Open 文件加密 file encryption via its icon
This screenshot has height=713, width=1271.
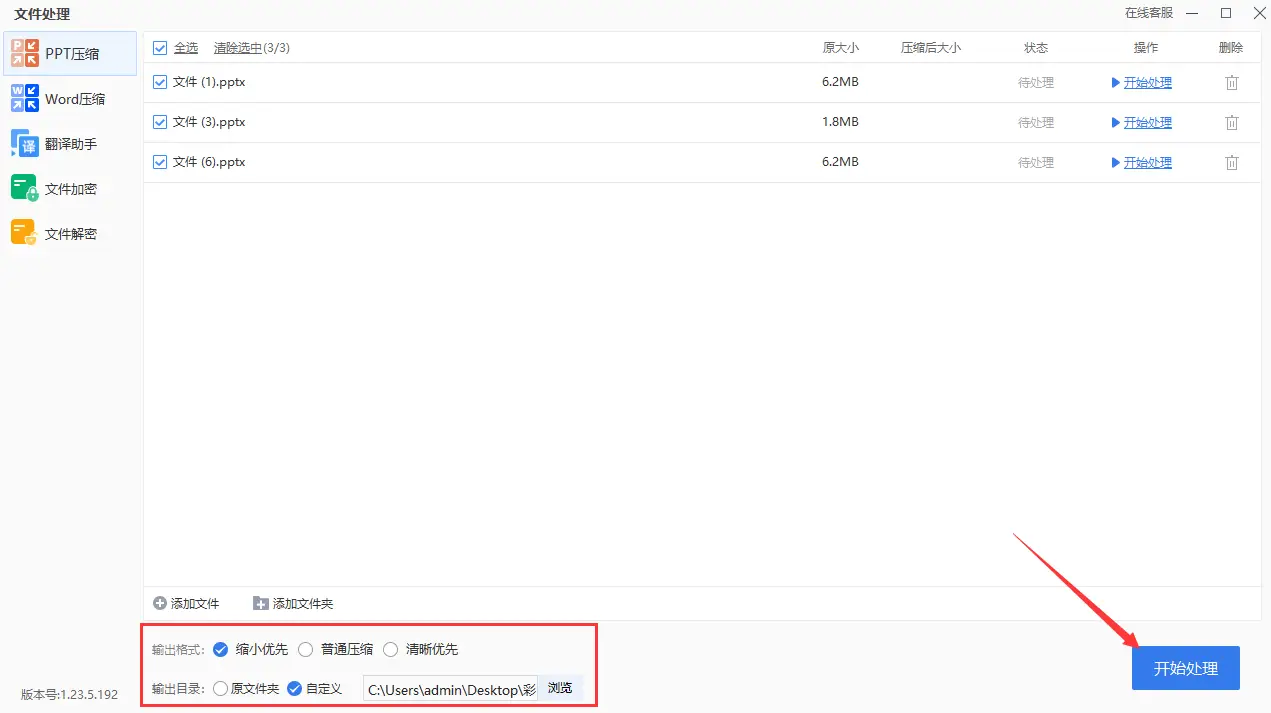tap(23, 188)
